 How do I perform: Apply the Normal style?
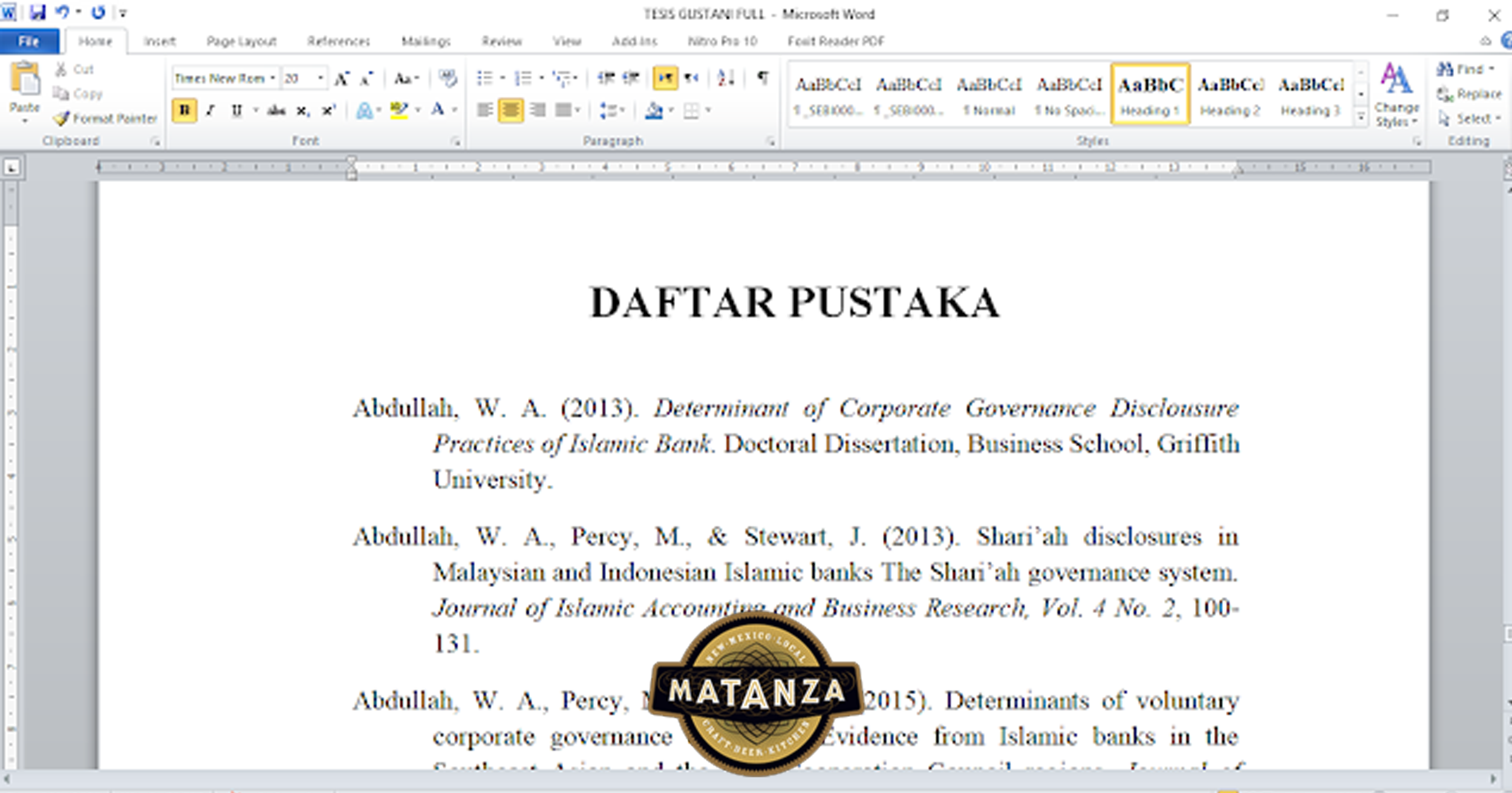click(989, 94)
